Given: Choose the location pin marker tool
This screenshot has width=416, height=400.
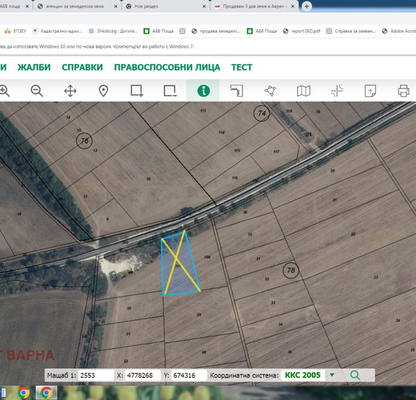Looking at the screenshot, I should (103, 91).
